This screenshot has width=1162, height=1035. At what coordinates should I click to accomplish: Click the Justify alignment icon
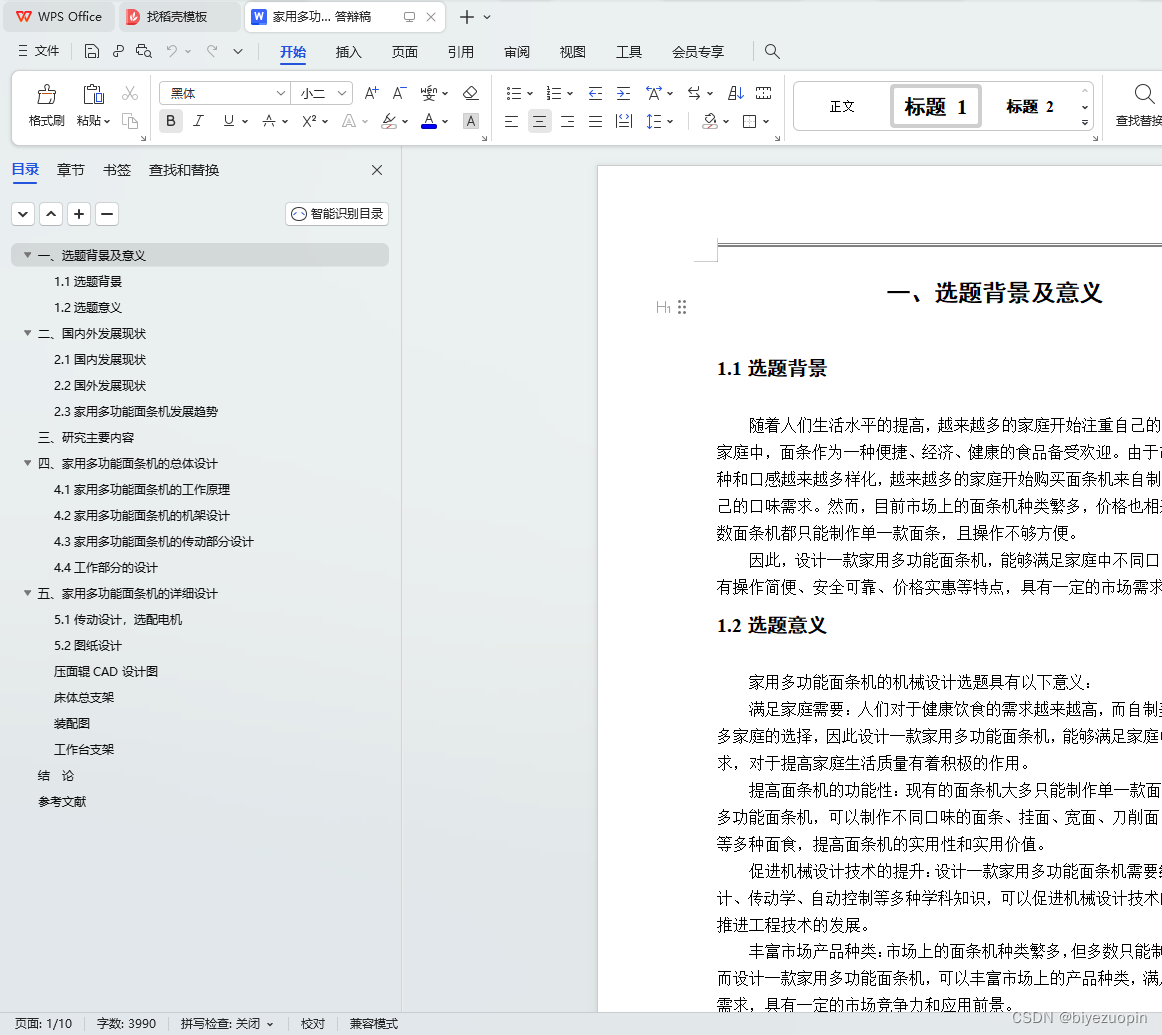595,122
